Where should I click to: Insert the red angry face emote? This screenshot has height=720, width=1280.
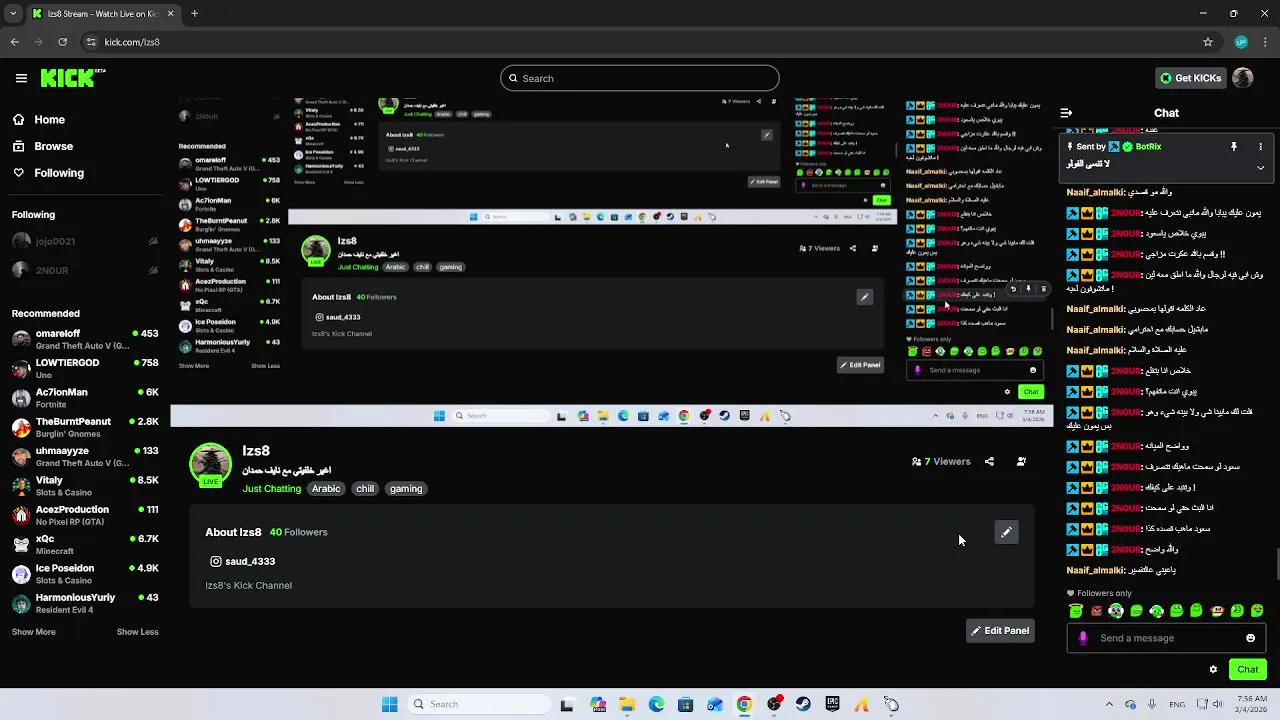[1096, 611]
